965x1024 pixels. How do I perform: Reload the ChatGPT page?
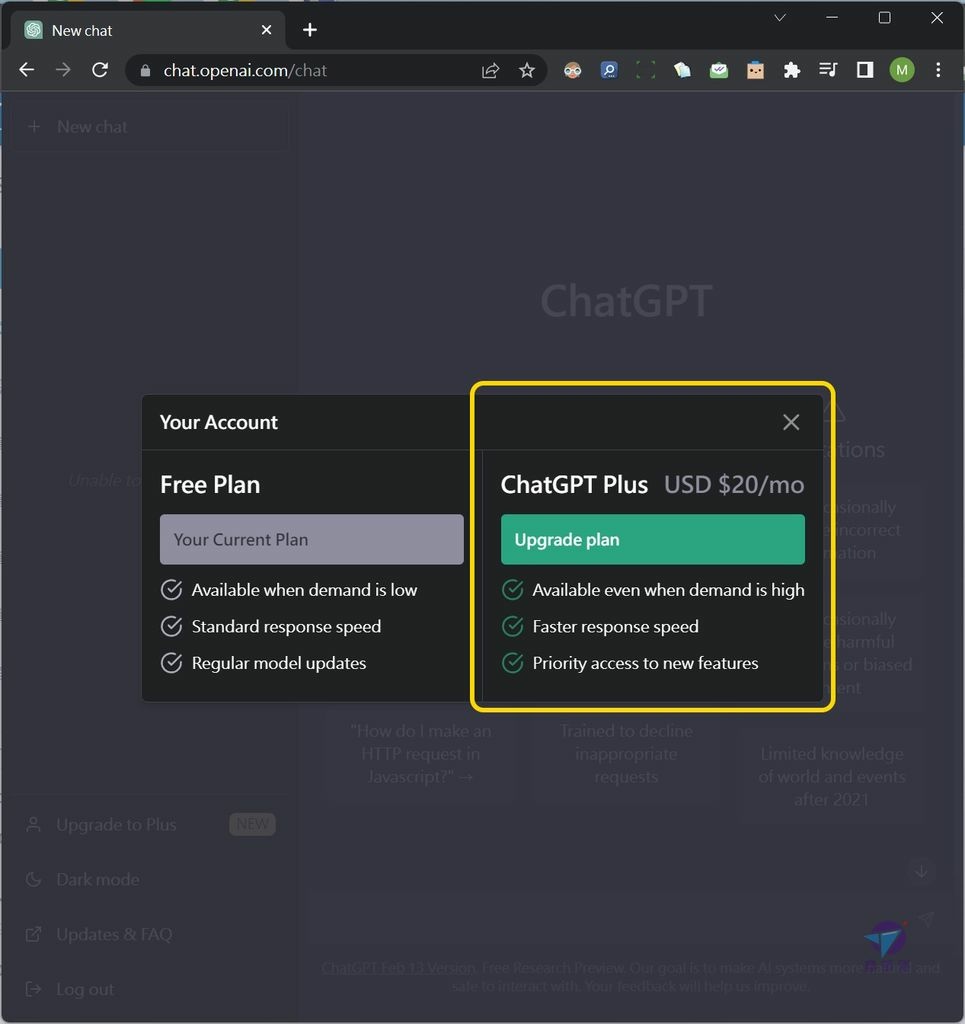tap(100, 70)
